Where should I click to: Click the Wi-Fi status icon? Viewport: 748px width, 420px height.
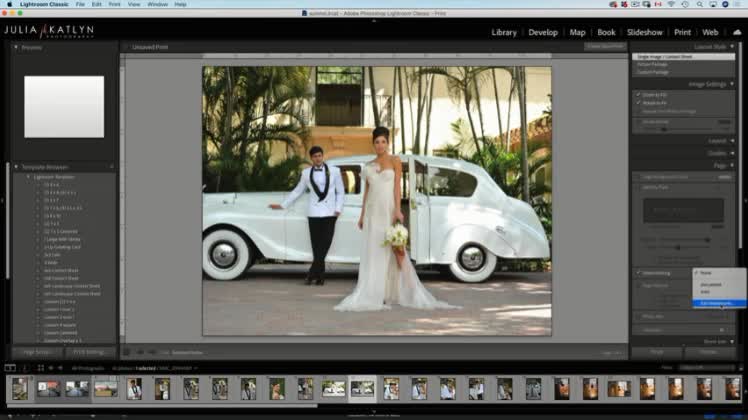click(x=671, y=4)
